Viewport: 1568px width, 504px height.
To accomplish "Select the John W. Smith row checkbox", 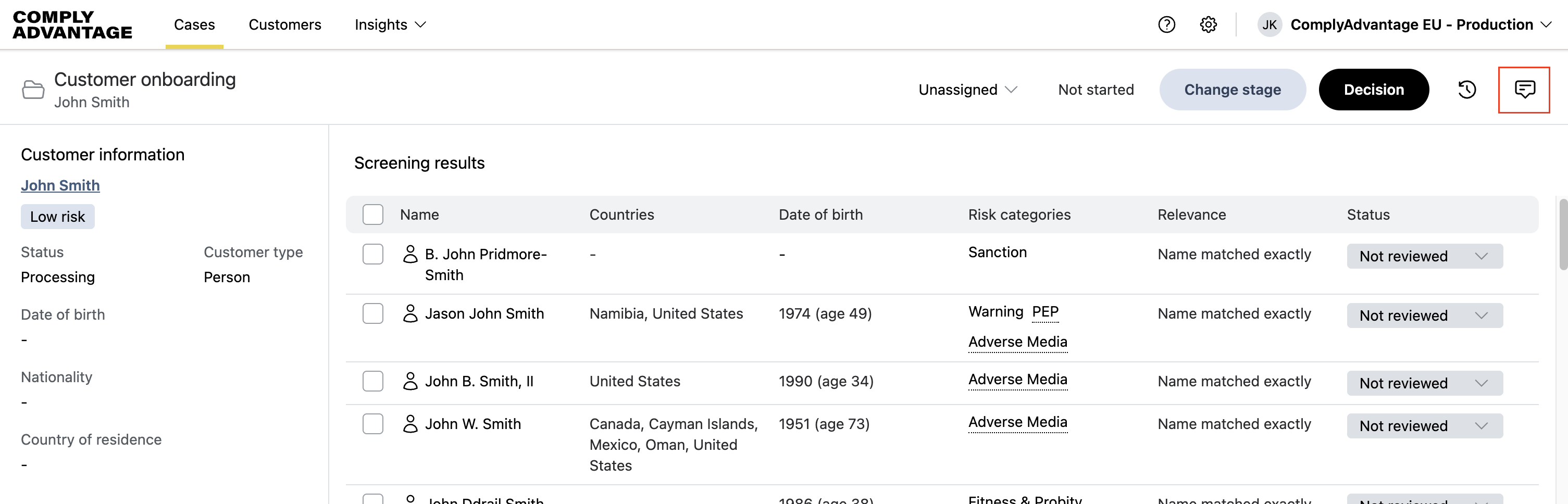I will pos(372,424).
